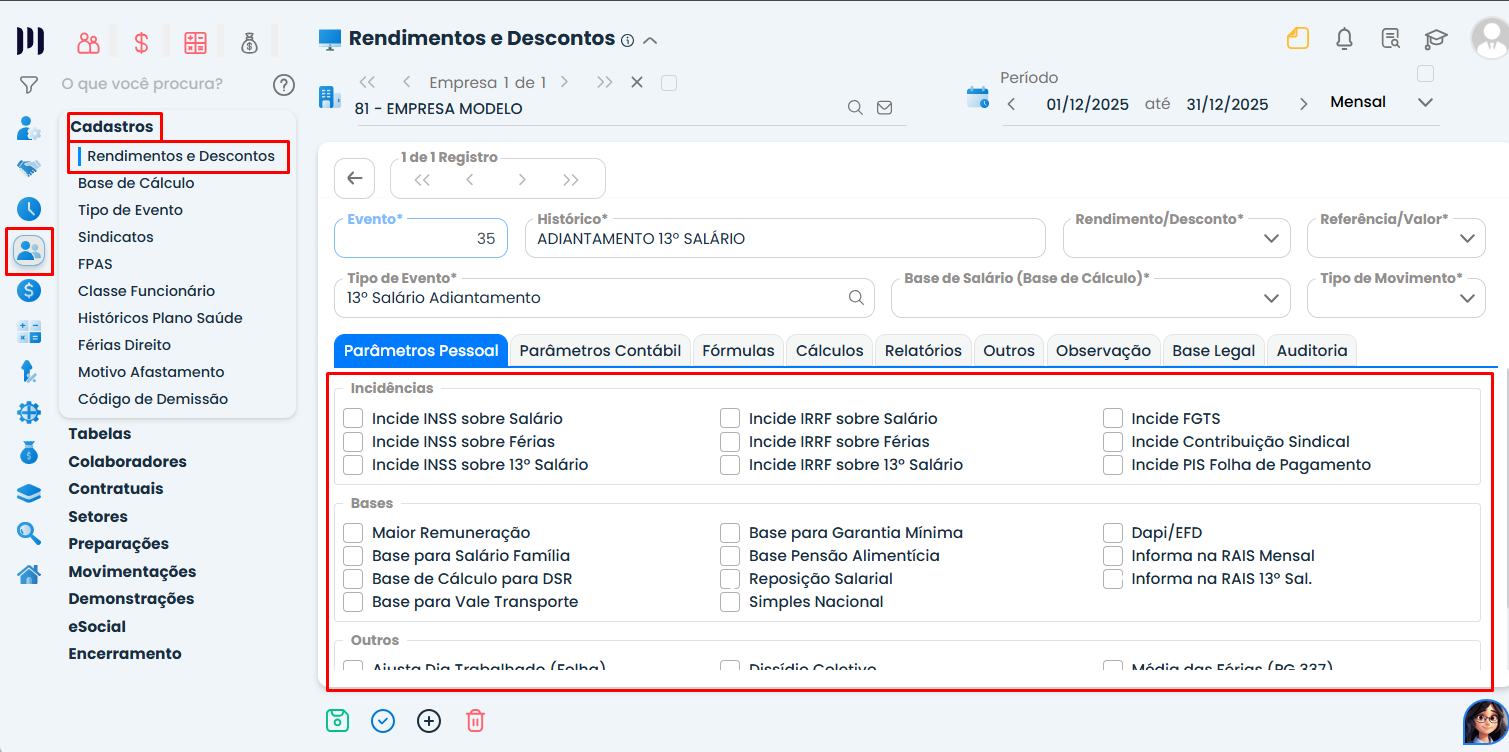Click the add new record plus icon
Screen dimensions: 1509x752
pos(429,720)
